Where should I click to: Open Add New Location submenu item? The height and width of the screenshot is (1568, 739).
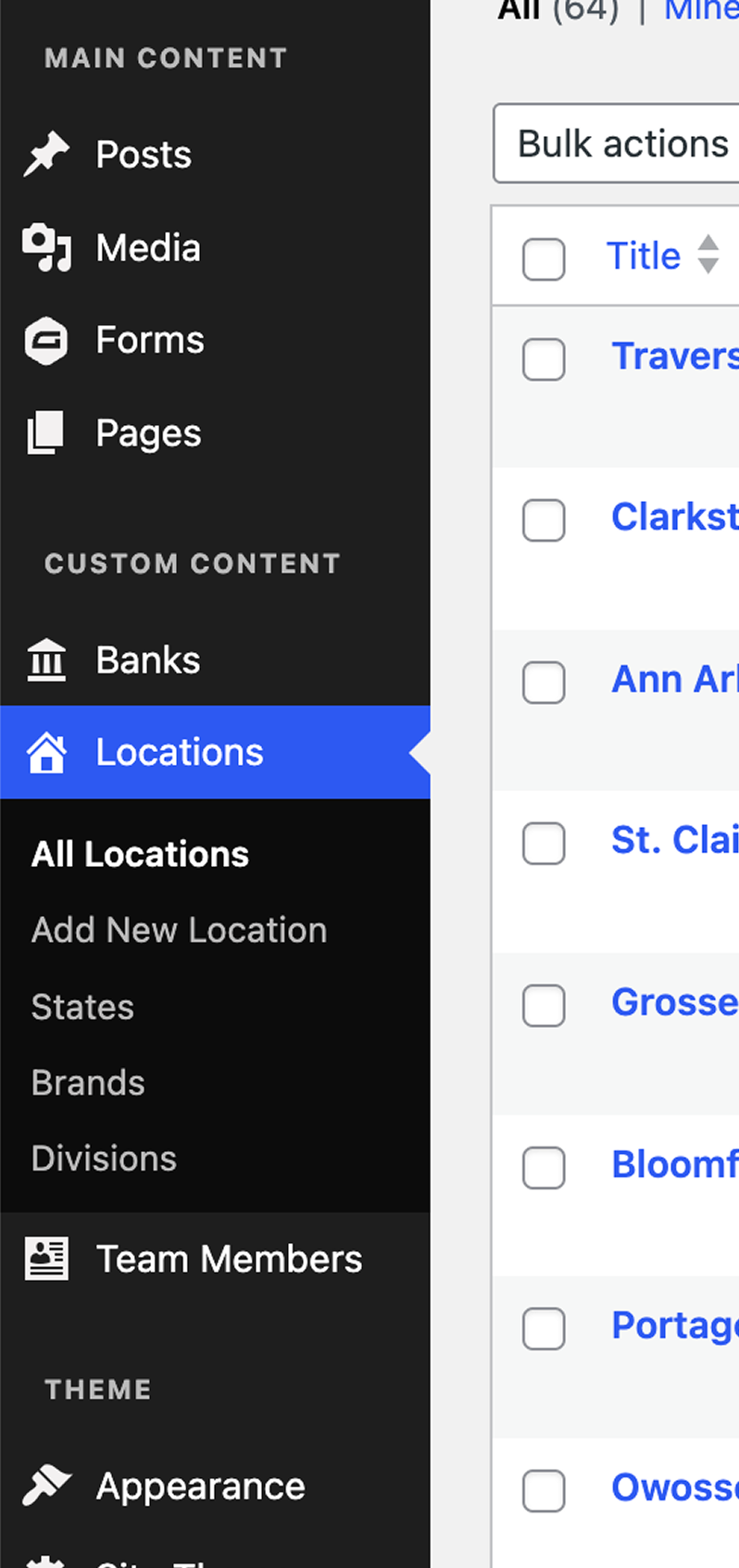point(179,930)
